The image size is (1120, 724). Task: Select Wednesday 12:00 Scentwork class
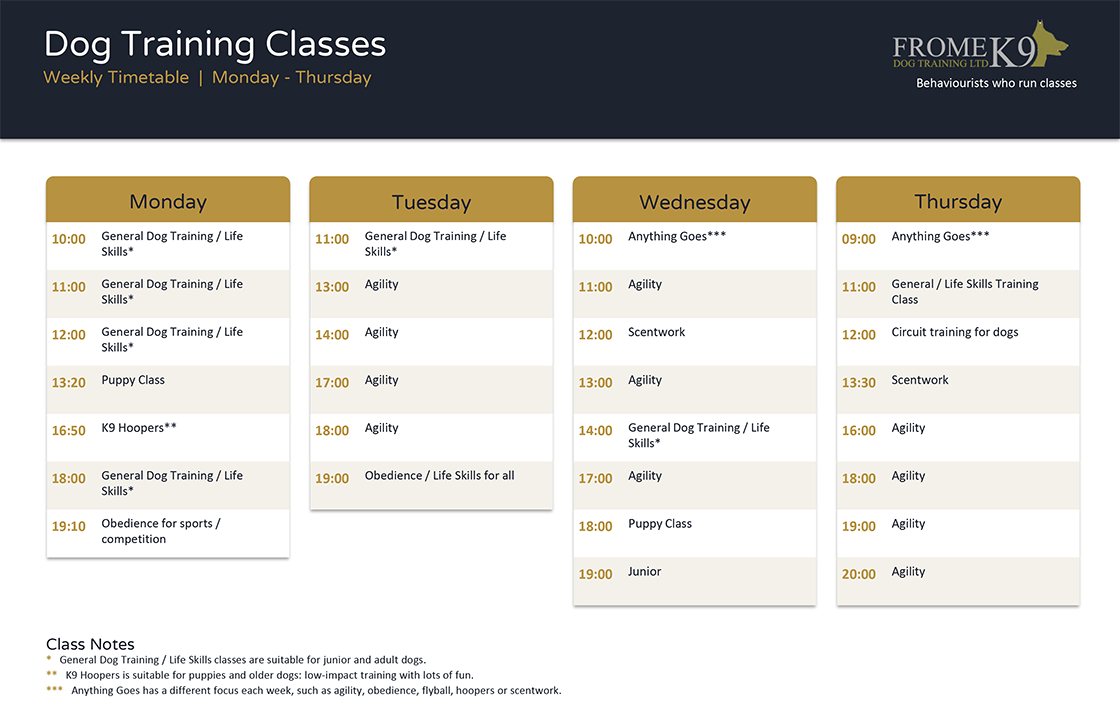point(694,342)
